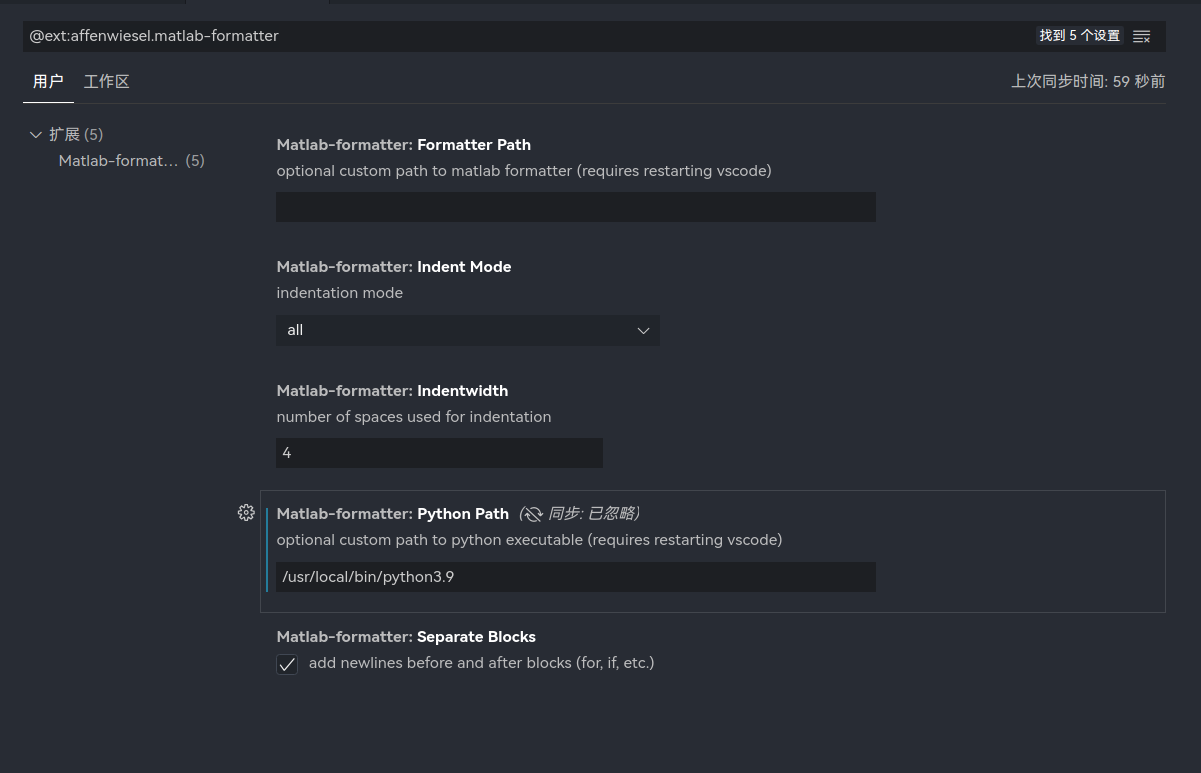This screenshot has width=1201, height=773.
Task: Click the sync-ignored icon on Python Path
Action: click(532, 514)
